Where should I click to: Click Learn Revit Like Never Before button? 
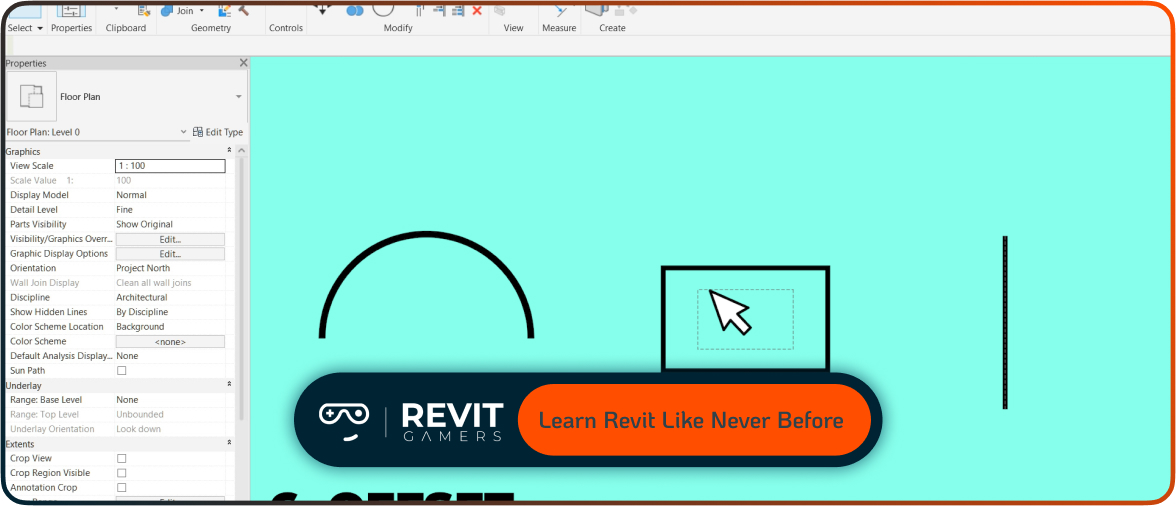click(x=693, y=420)
